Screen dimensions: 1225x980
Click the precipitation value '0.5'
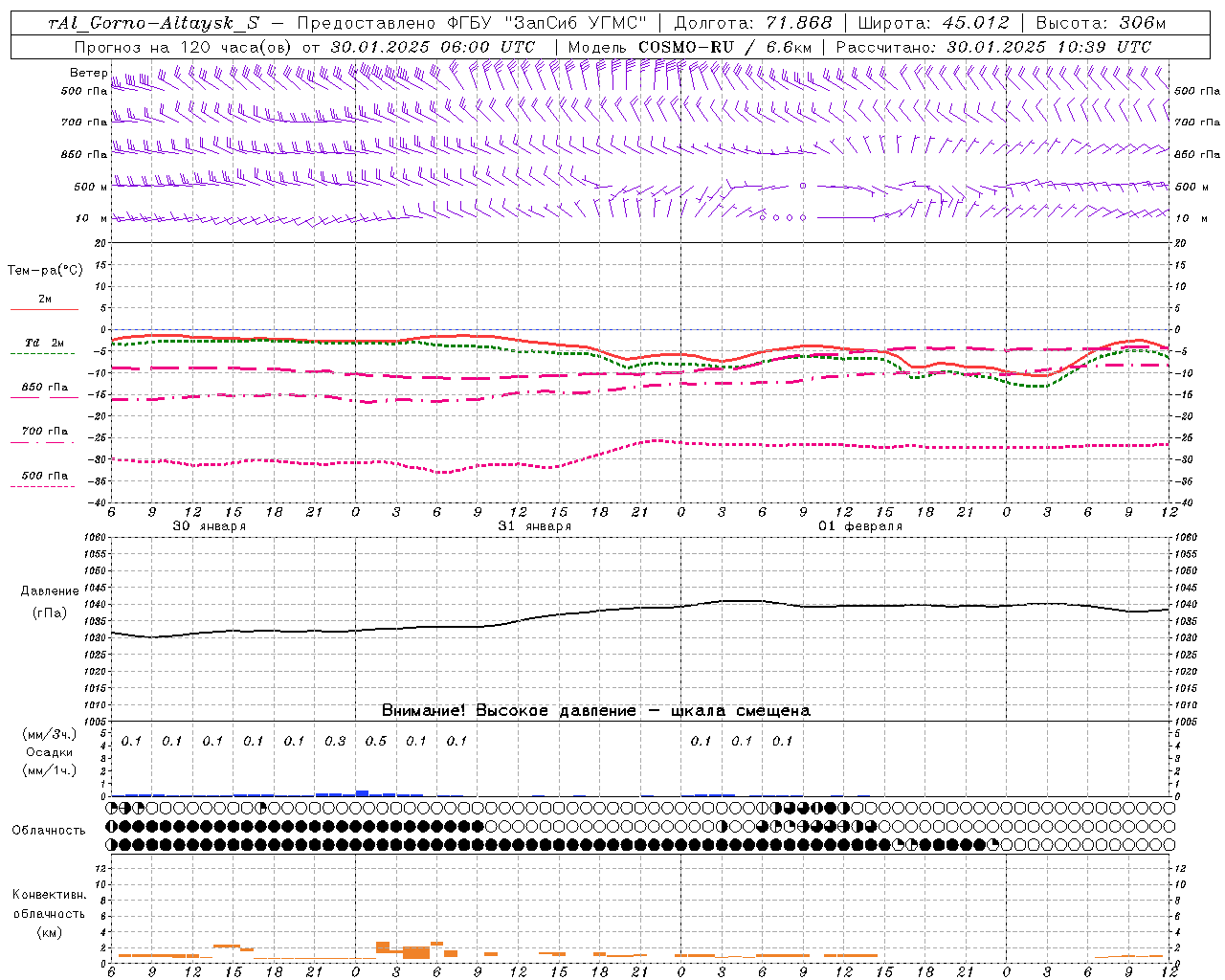376,742
